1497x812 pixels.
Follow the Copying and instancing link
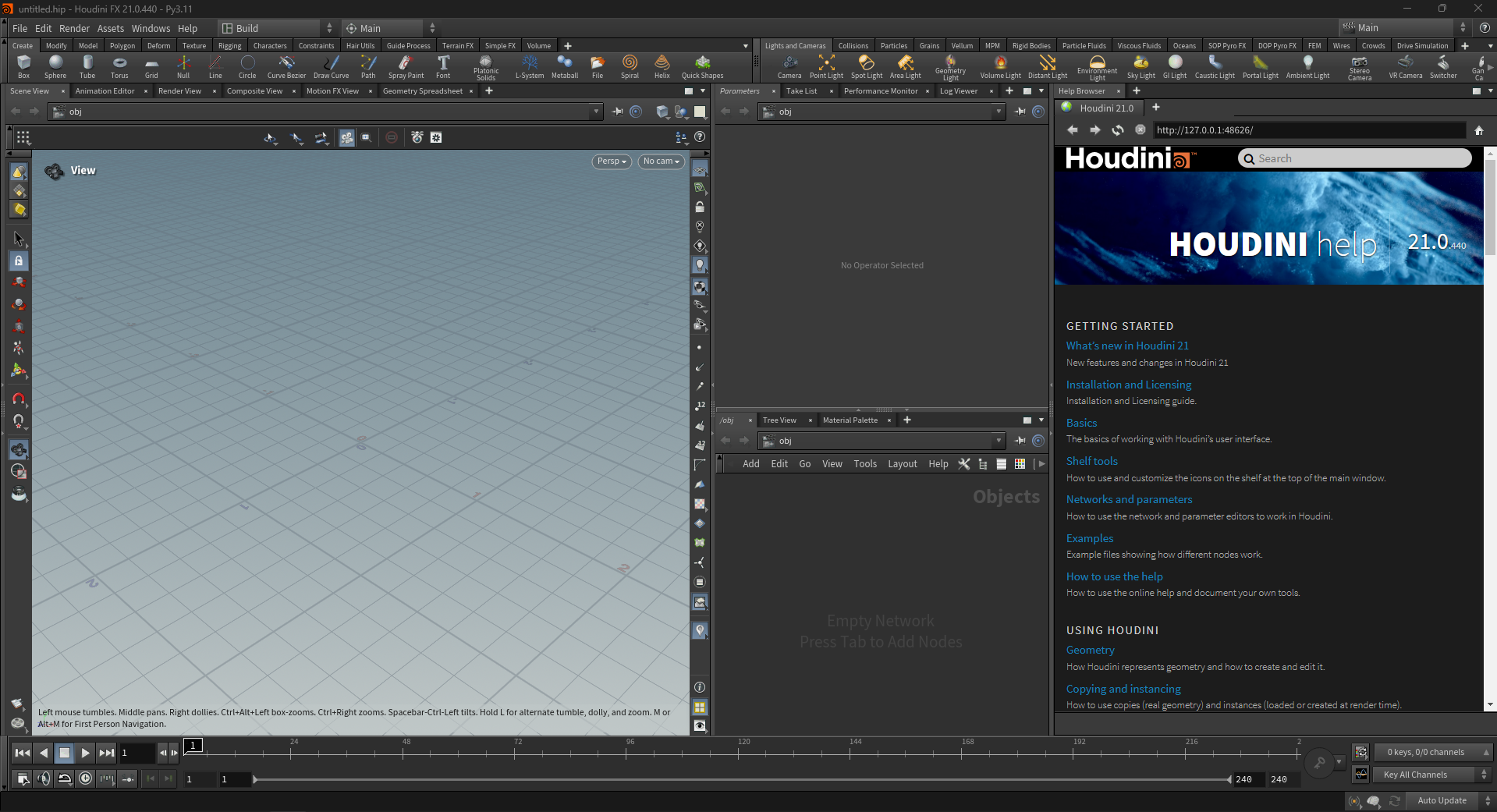coord(1123,689)
